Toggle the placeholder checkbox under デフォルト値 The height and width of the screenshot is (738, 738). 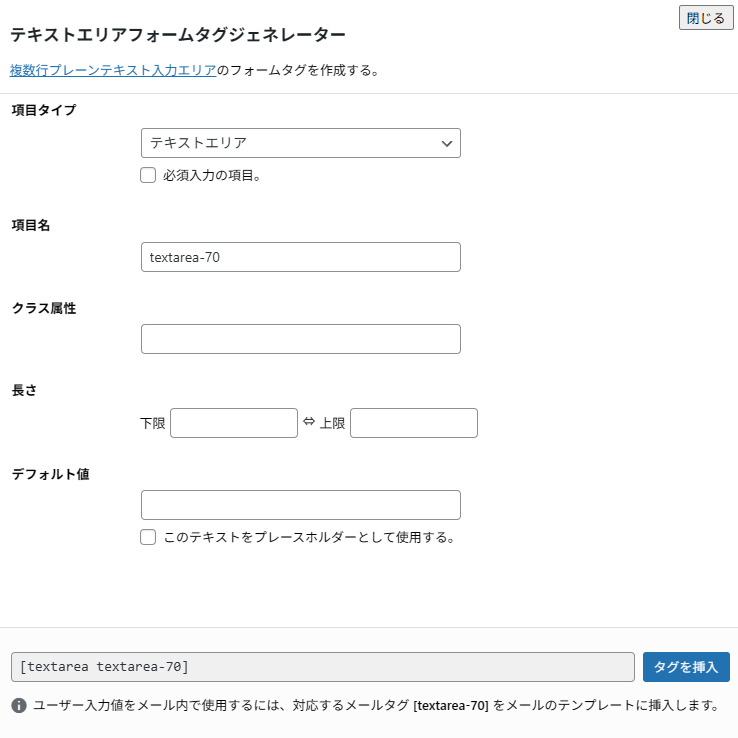click(148, 537)
